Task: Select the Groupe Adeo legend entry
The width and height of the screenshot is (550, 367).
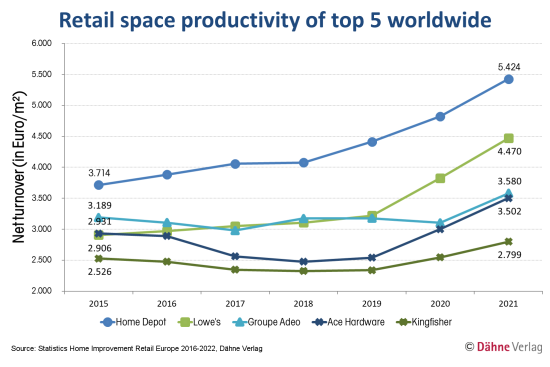Action: click(x=267, y=322)
